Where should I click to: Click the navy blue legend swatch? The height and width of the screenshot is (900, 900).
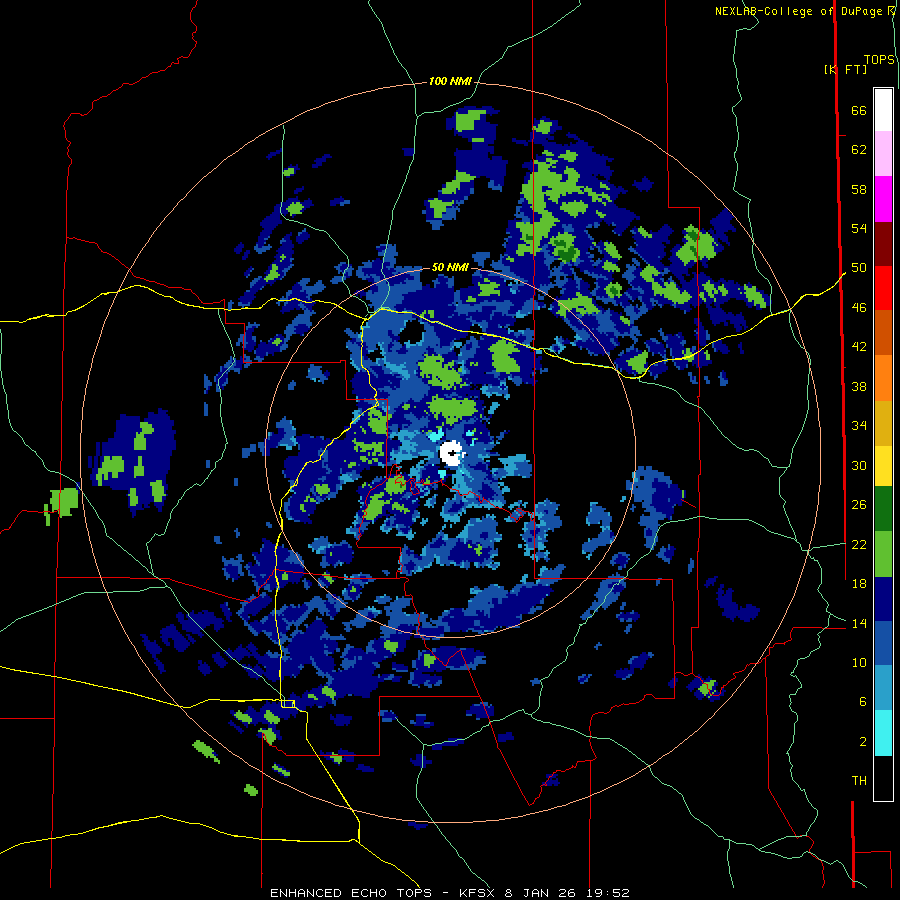coord(883,599)
